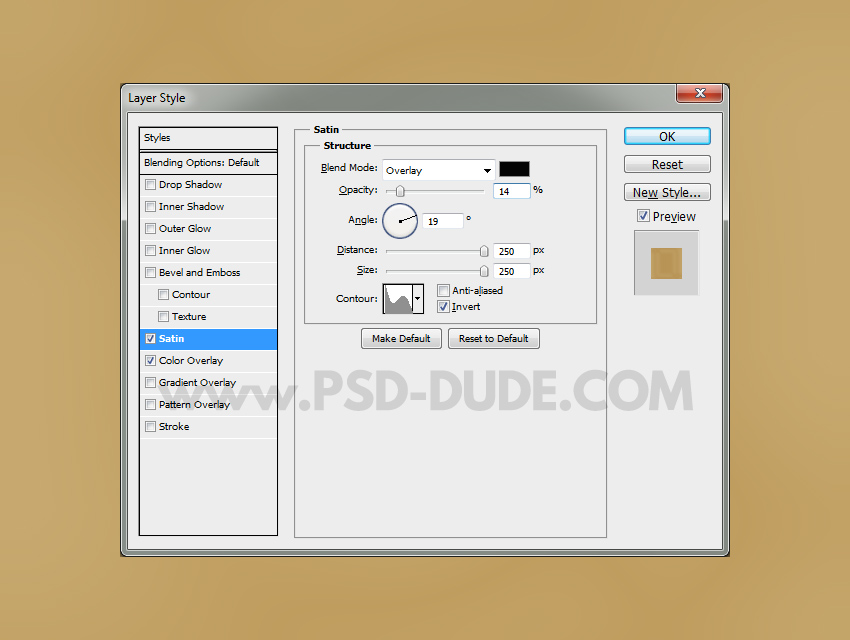Screen dimensions: 850x640
Task: Tick the Stroke checkbox
Action: (151, 426)
